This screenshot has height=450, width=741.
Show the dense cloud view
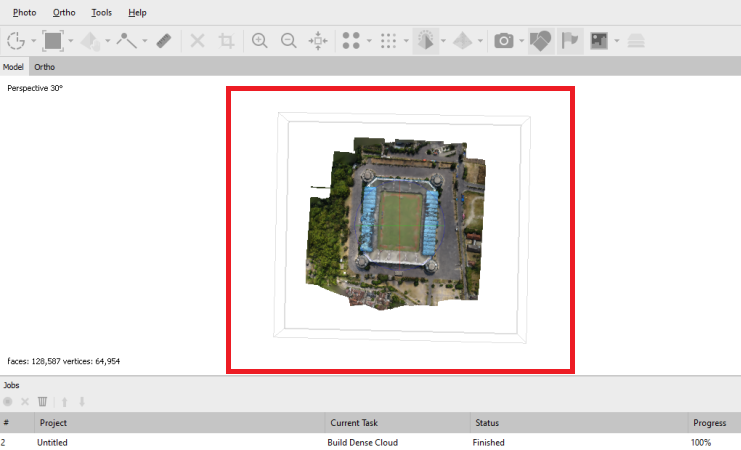[388, 41]
